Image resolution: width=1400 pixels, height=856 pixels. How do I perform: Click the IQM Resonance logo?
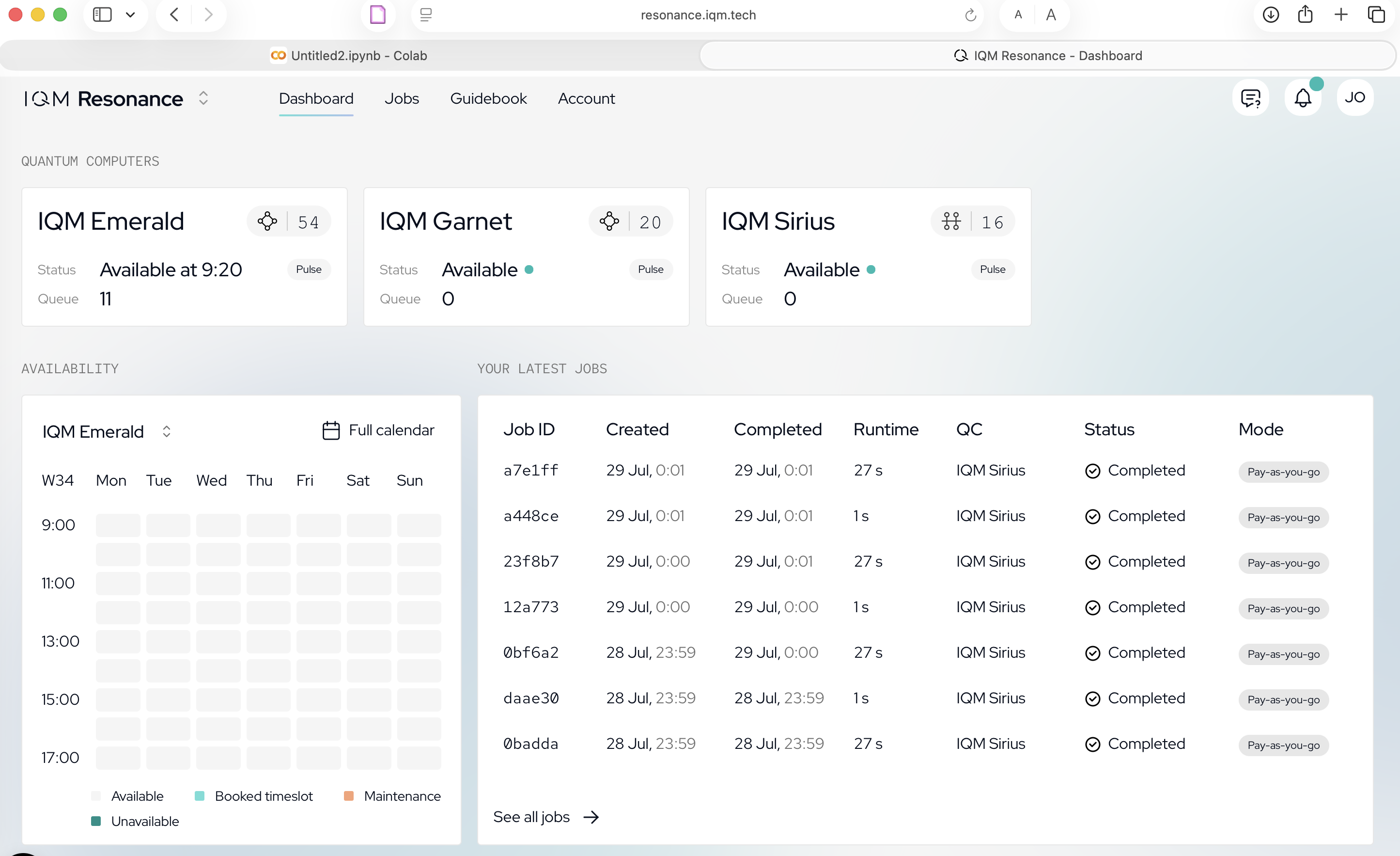click(x=103, y=98)
